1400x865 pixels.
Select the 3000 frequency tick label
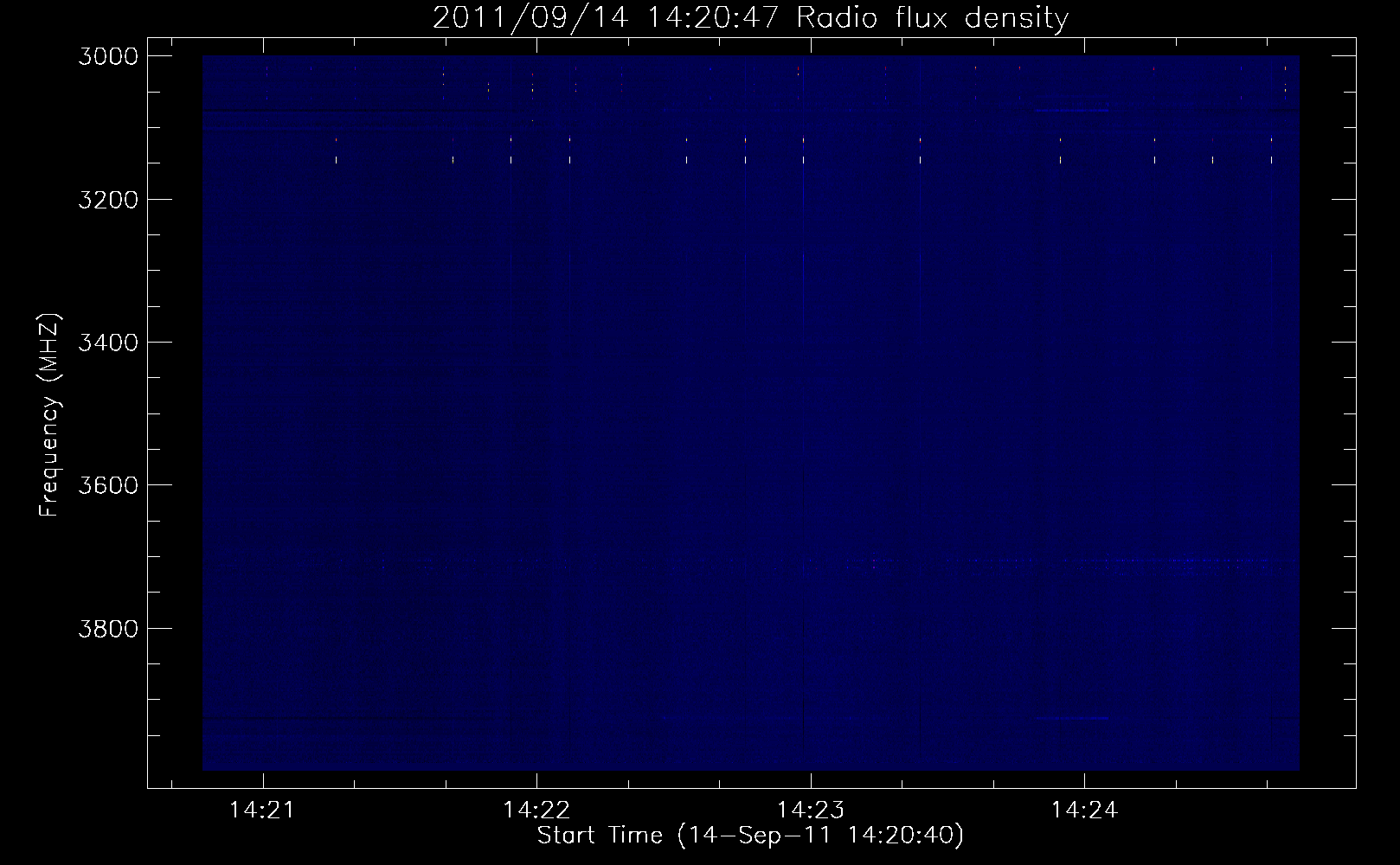(108, 56)
